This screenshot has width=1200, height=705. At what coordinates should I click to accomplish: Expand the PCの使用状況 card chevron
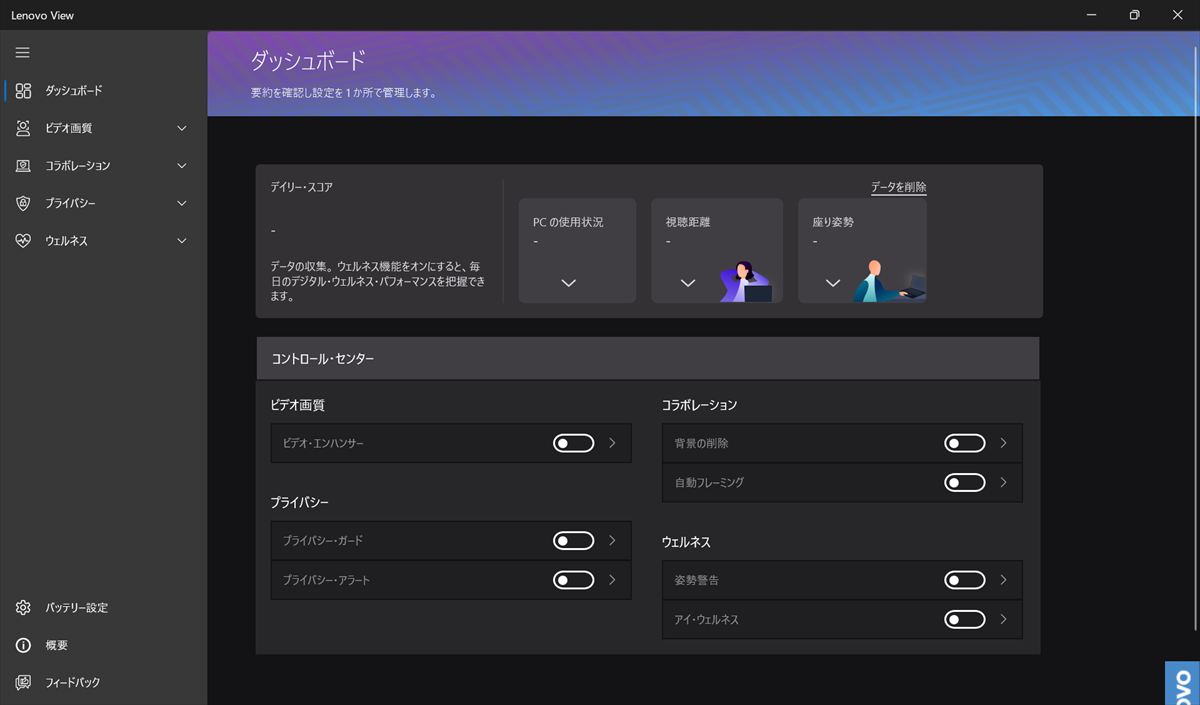click(x=569, y=283)
